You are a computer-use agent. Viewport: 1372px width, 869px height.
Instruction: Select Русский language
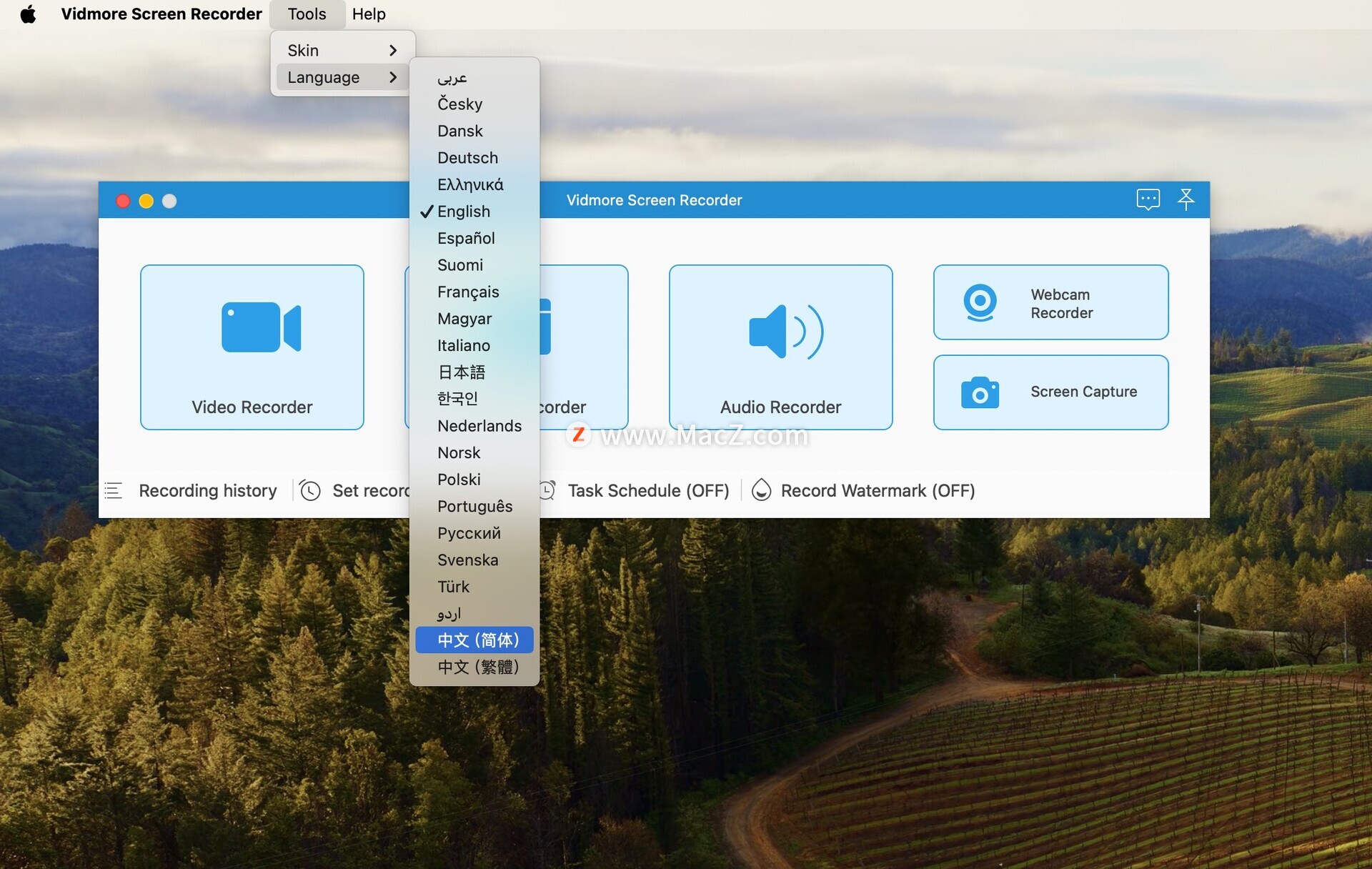(474, 533)
